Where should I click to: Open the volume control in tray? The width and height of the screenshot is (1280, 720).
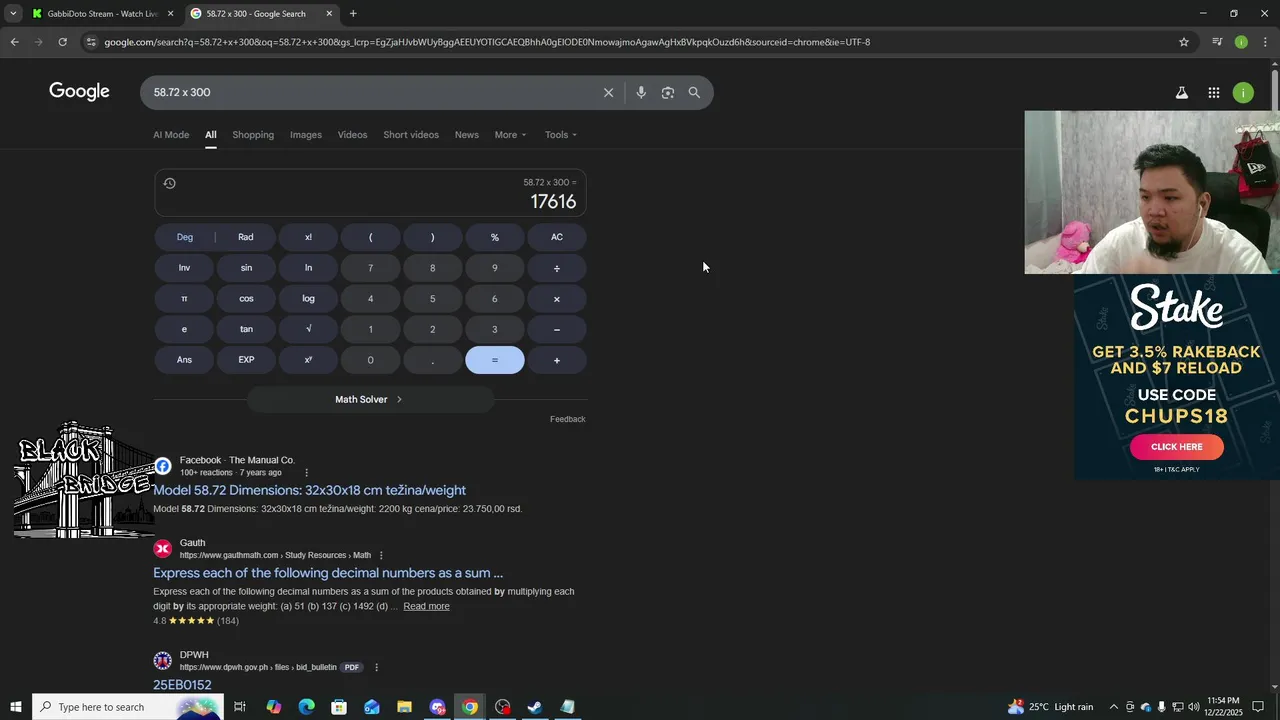[1193, 707]
